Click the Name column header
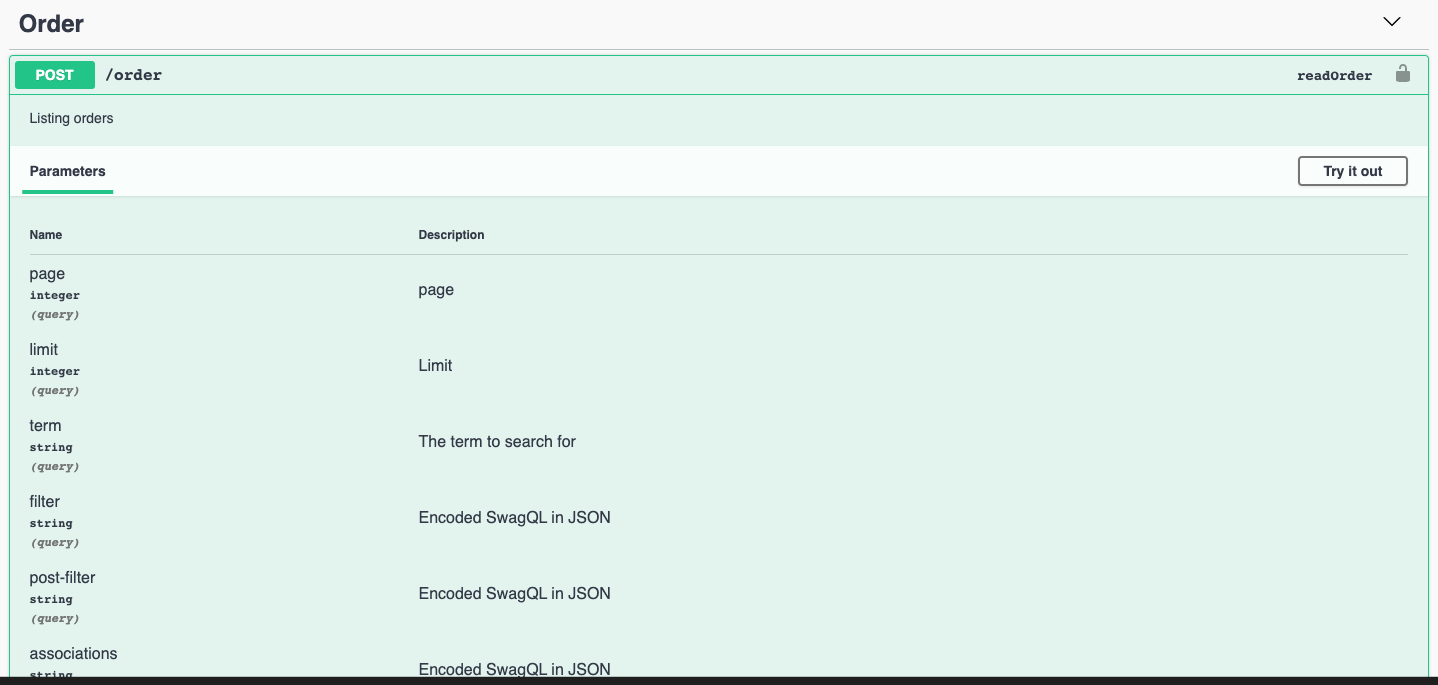 (x=45, y=234)
